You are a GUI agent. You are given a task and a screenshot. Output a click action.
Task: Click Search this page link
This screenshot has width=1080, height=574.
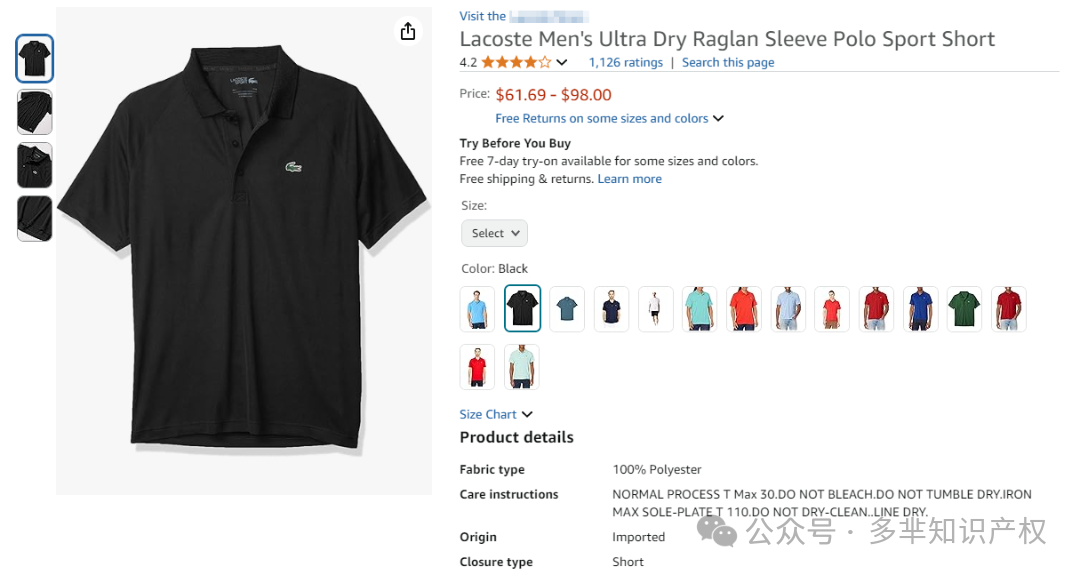[728, 62]
